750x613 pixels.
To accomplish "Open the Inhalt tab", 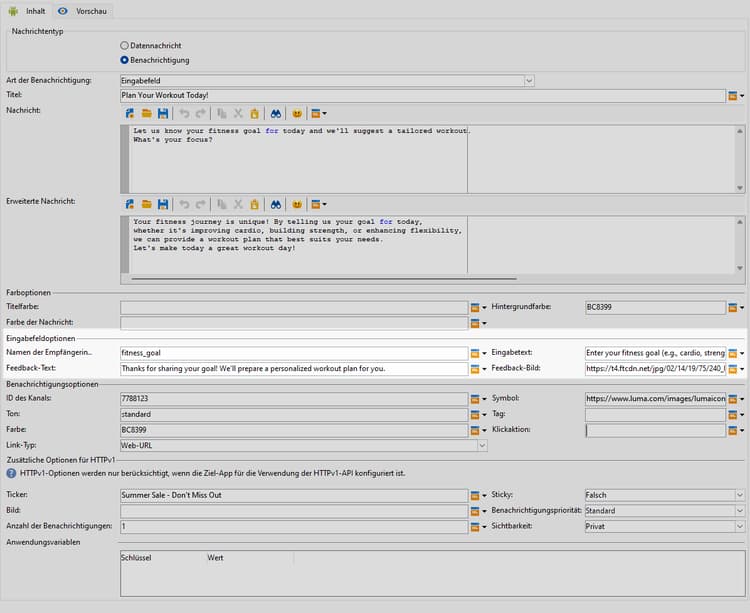I will 27,10.
